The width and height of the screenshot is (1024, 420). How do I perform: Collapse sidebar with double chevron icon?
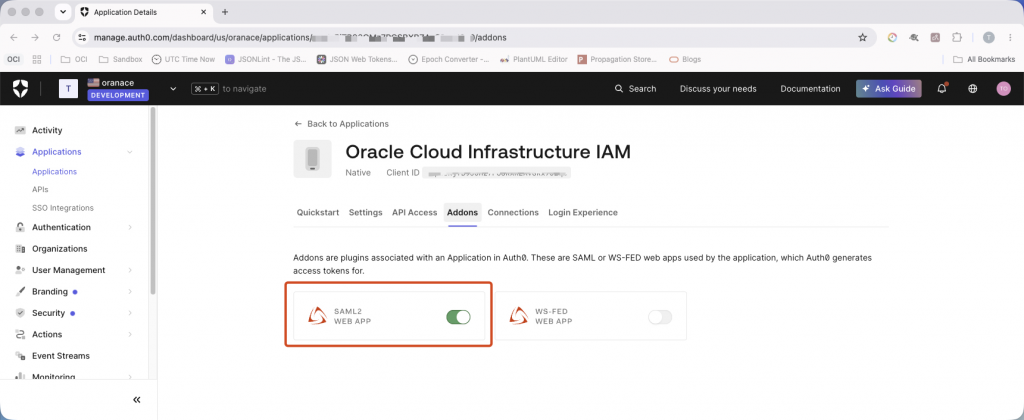(x=136, y=400)
